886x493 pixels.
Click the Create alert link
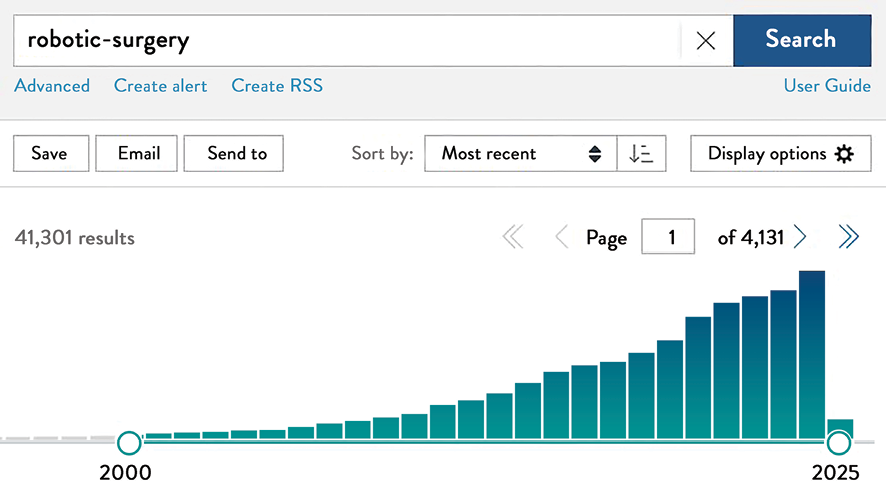tap(160, 86)
